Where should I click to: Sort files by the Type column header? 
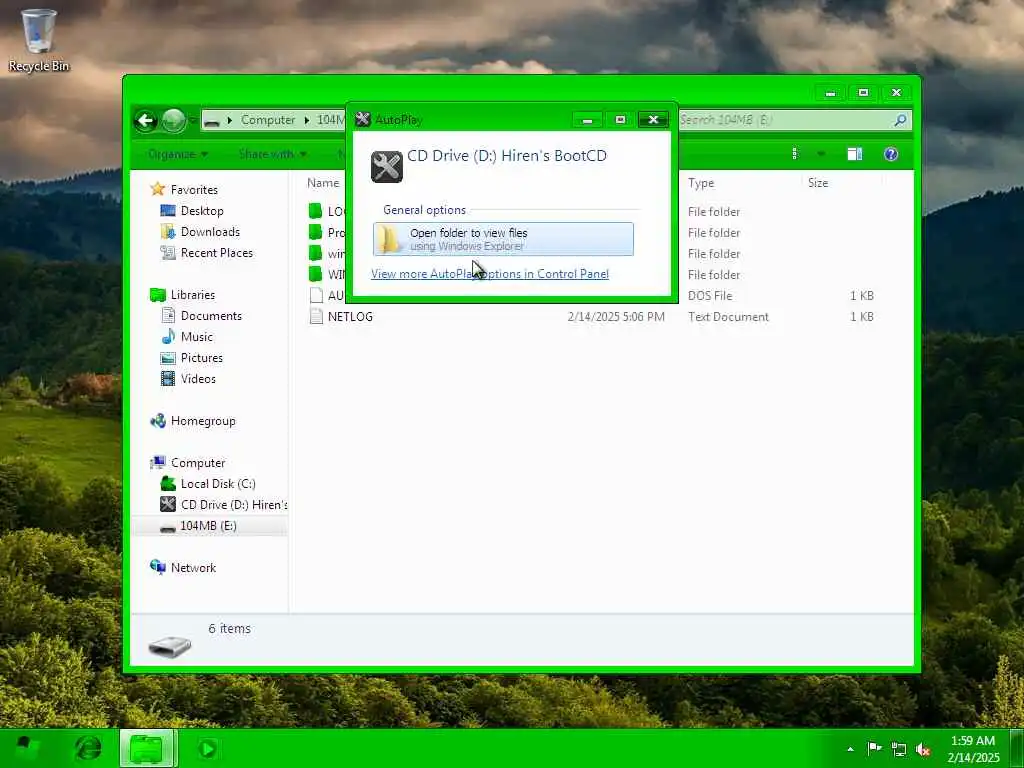pos(701,183)
